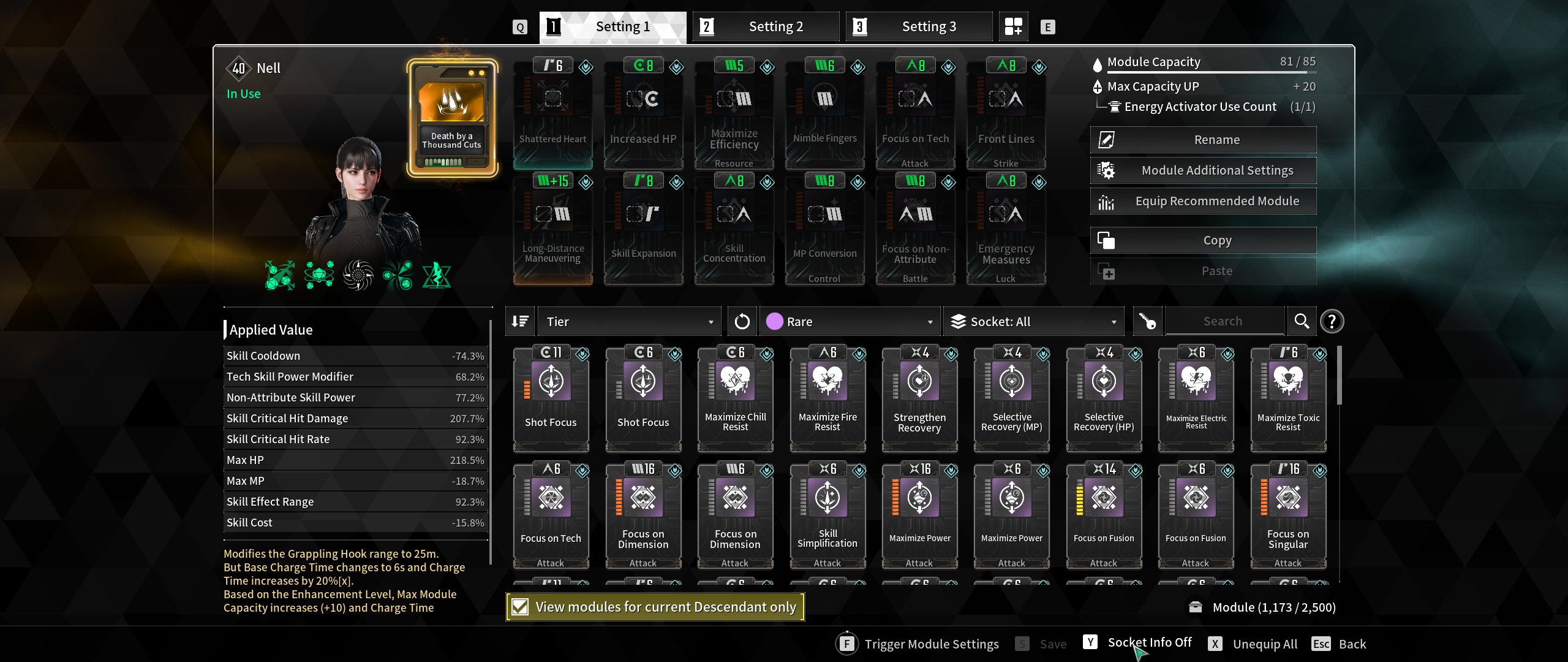This screenshot has width=1568, height=662.
Task: Expand the Tier sort dropdown
Action: click(x=630, y=321)
